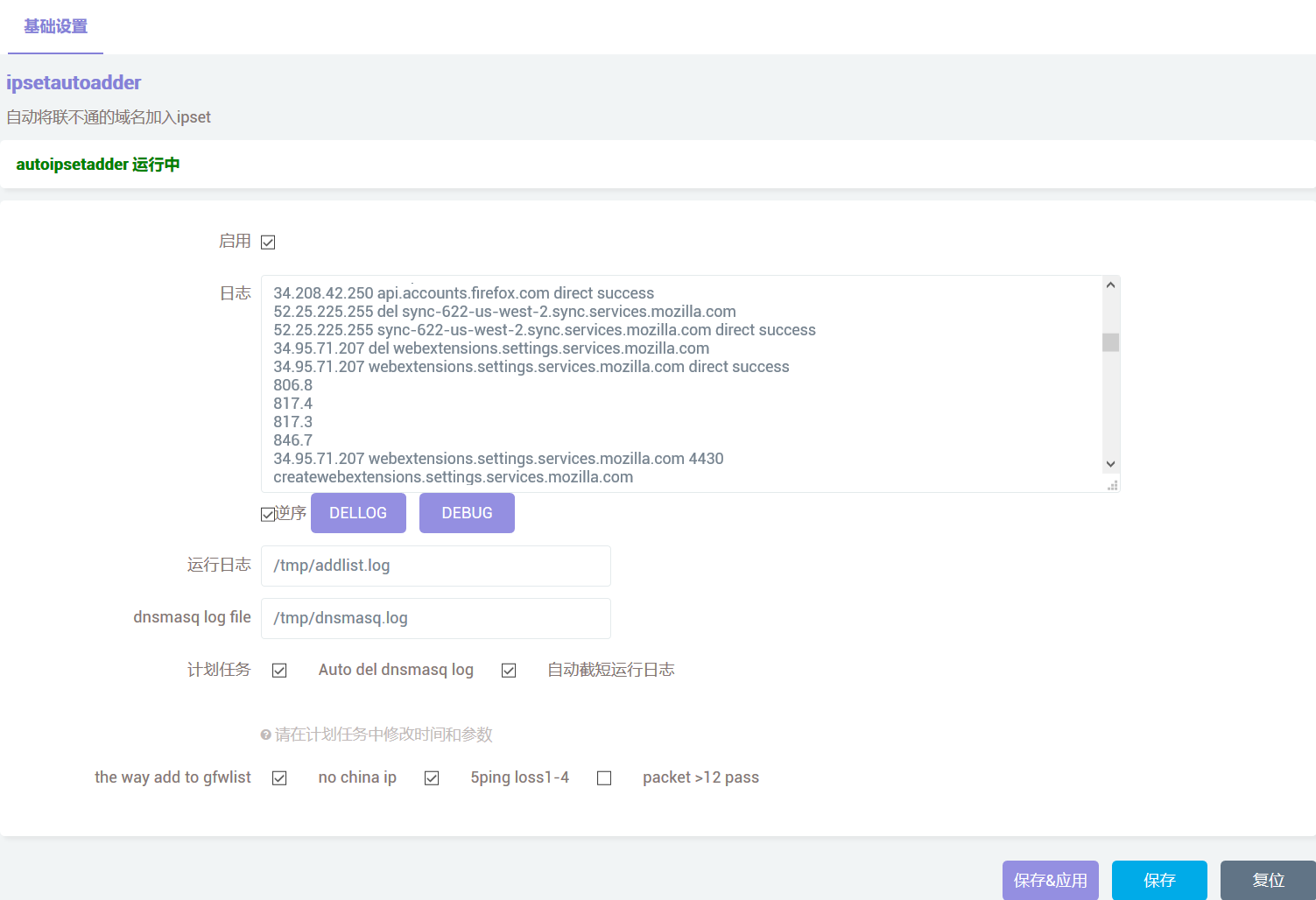Click log line 52.25.225.255 sync-622-us-west-2 direct success
1316x900 pixels.
coord(545,330)
